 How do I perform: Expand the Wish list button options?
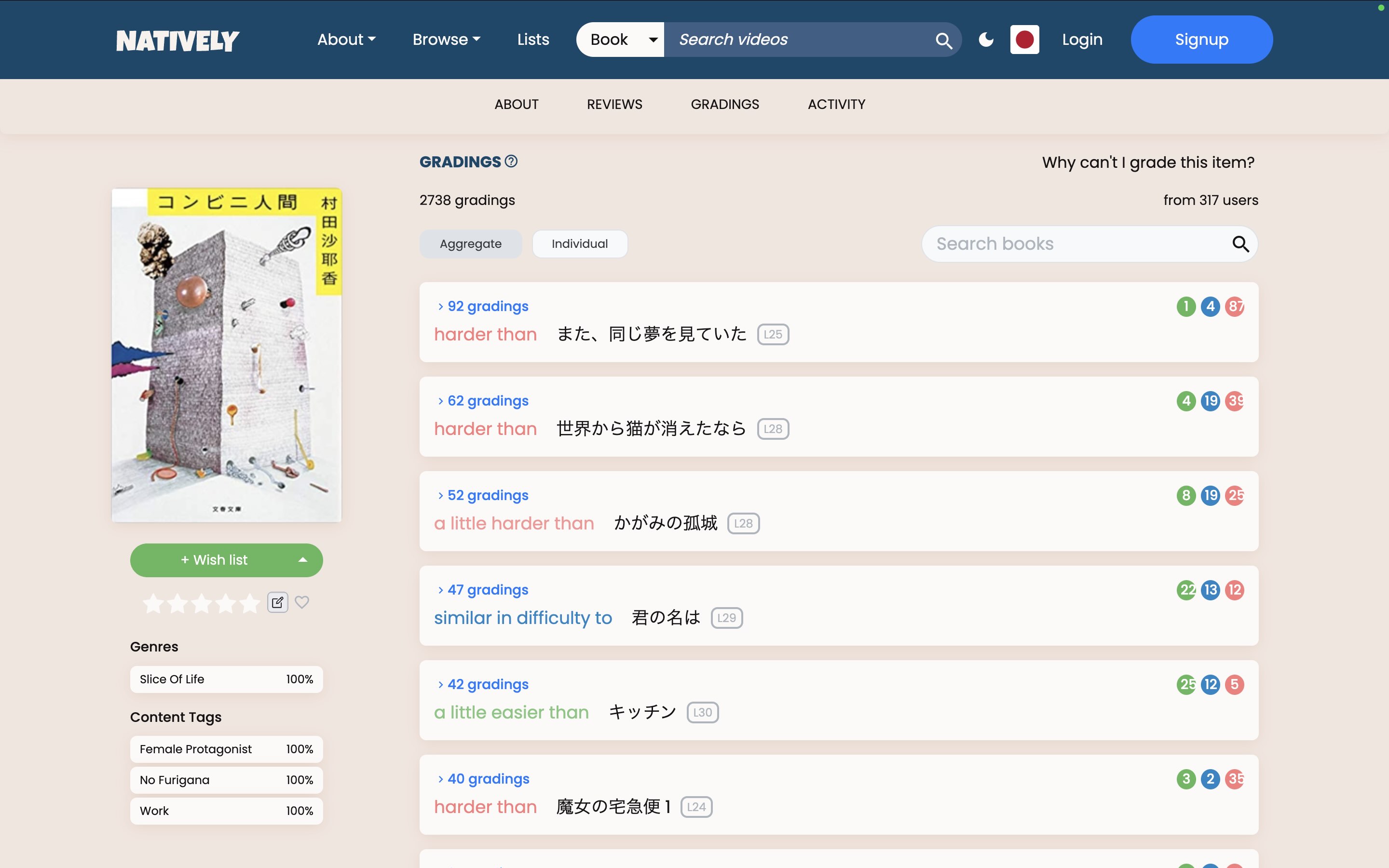pyautogui.click(x=303, y=560)
